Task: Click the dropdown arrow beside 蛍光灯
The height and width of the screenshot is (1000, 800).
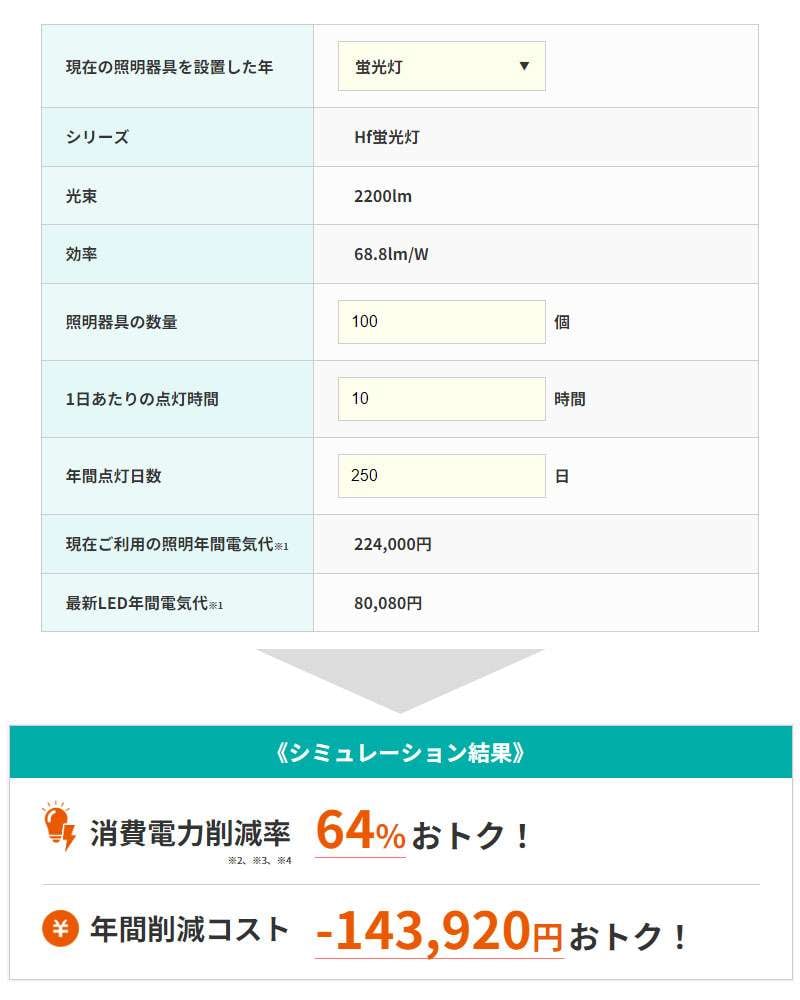Action: (x=524, y=66)
